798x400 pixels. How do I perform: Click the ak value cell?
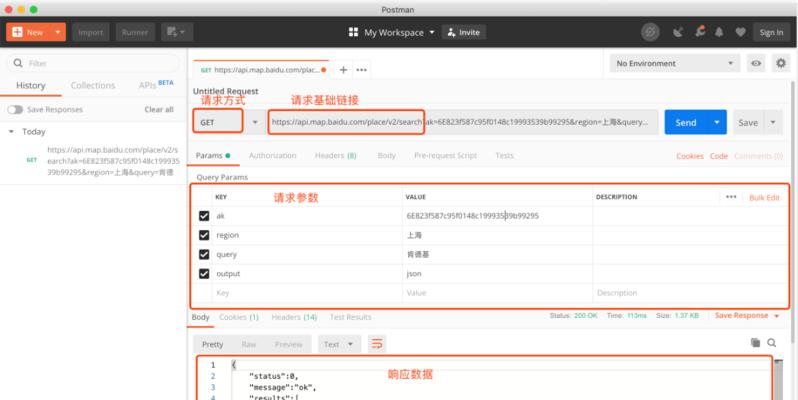tap(497, 216)
